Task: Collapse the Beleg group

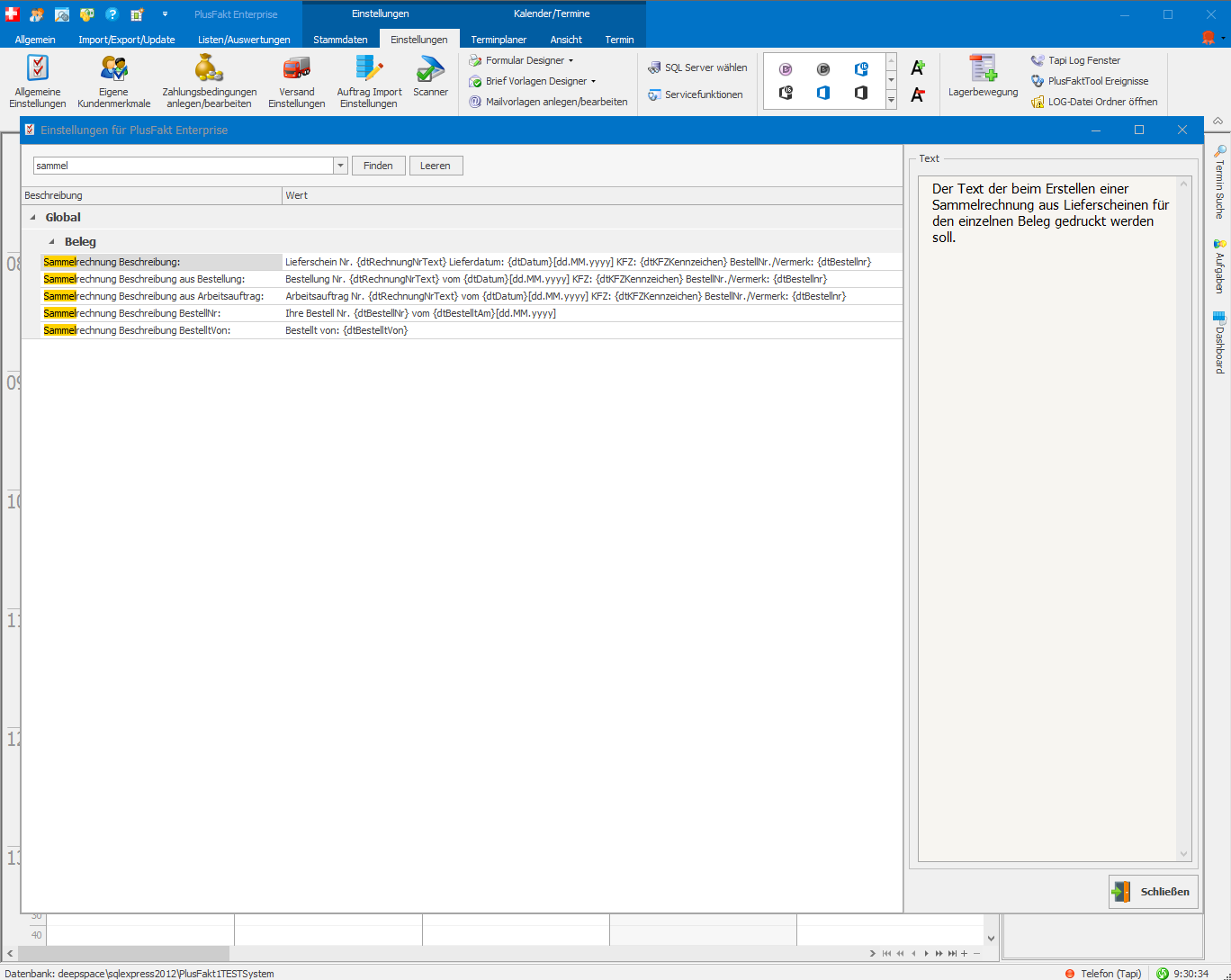Action: [52, 241]
